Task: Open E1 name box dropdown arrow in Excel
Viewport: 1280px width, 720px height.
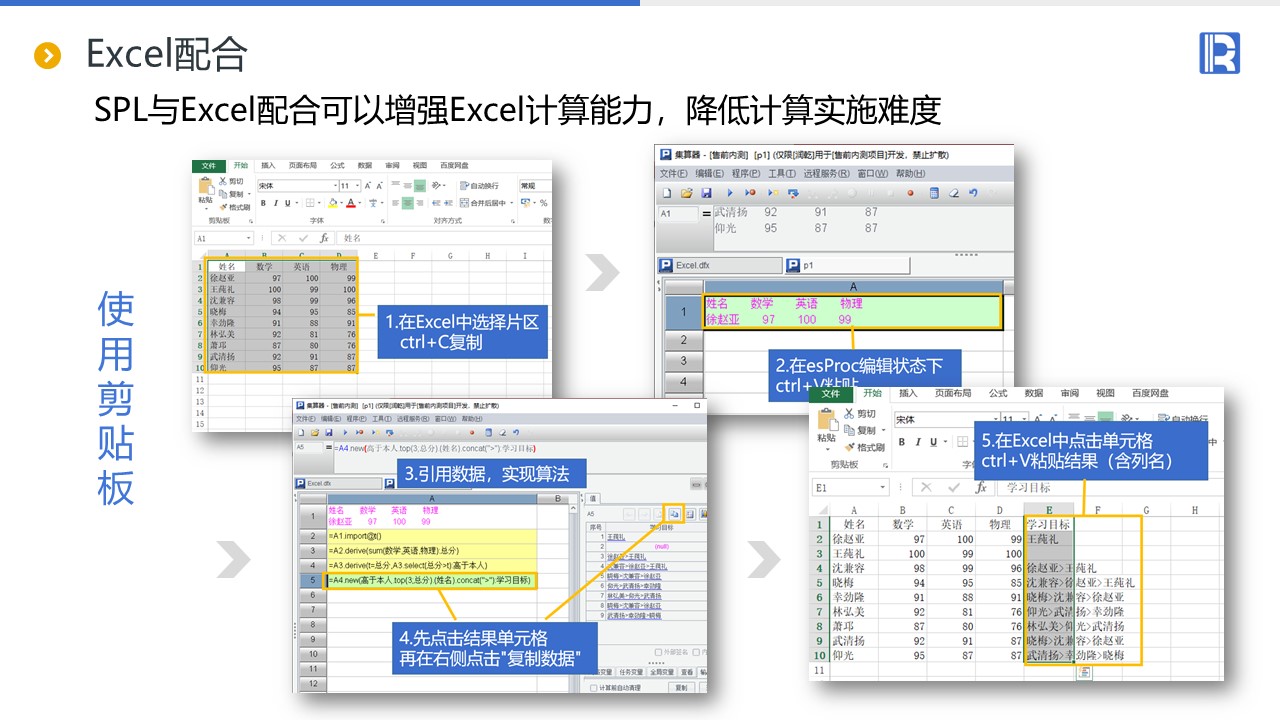Action: [x=883, y=487]
